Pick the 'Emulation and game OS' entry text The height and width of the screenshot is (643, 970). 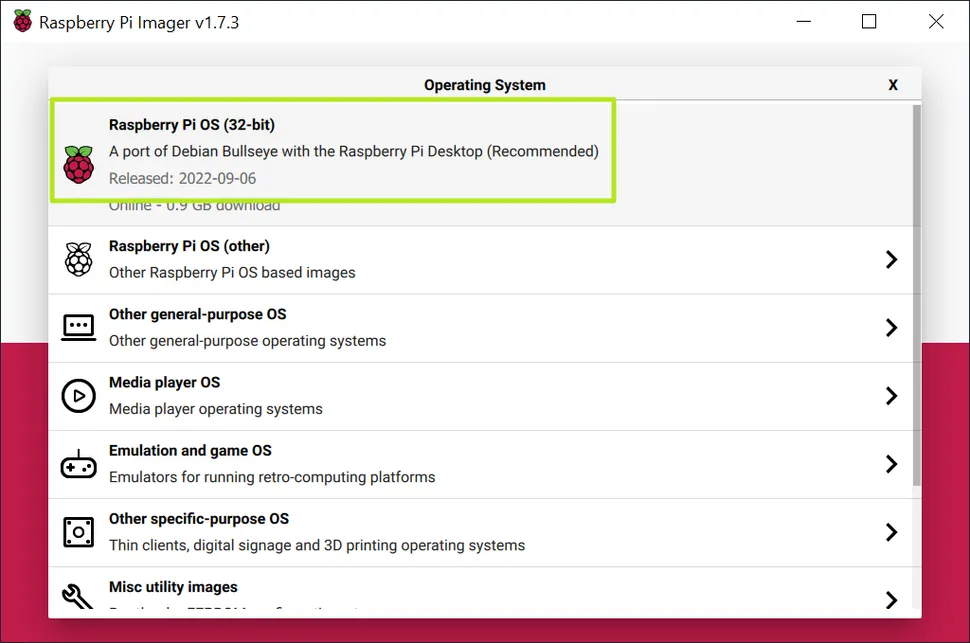pos(190,450)
